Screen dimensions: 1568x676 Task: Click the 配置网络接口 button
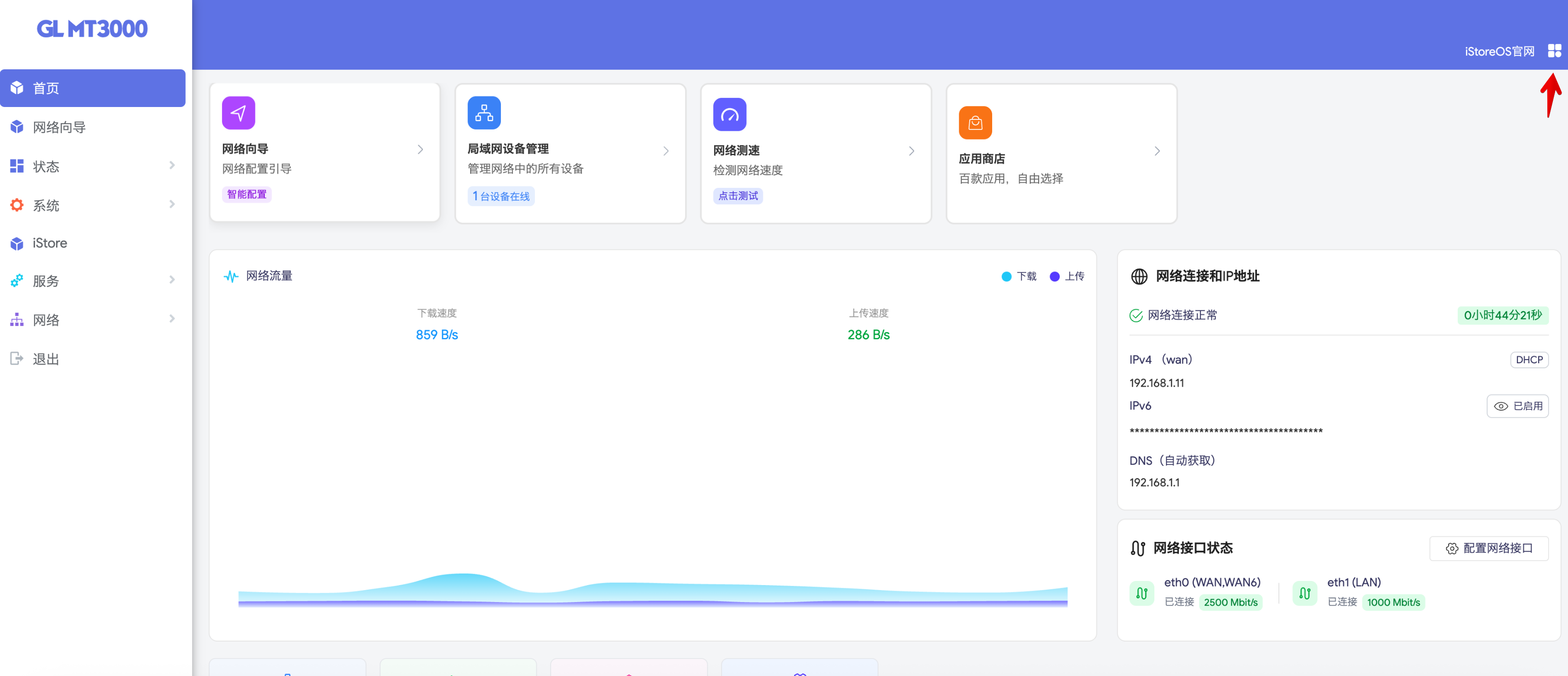(x=1488, y=548)
